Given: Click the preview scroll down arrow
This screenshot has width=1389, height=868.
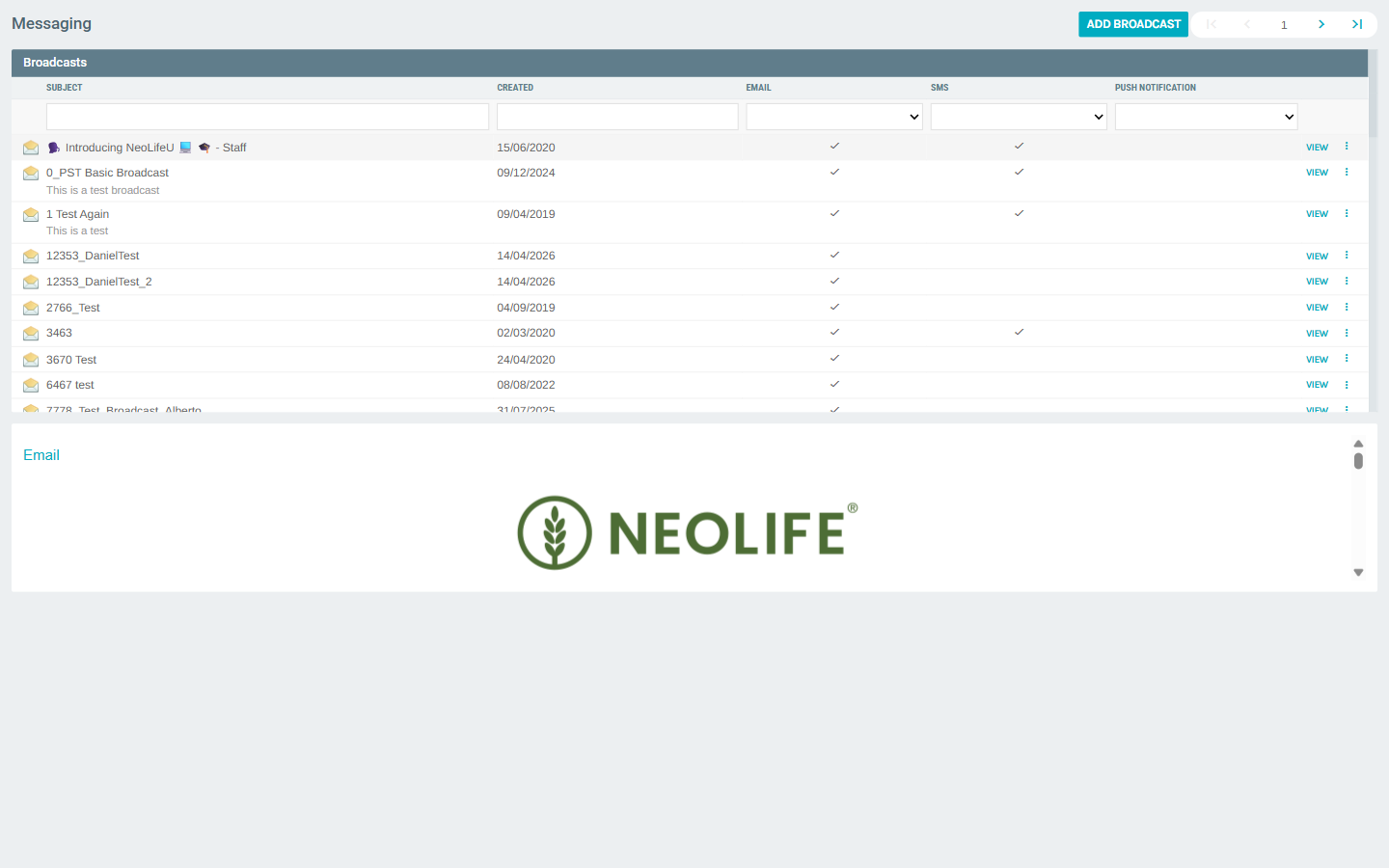Looking at the screenshot, I should (x=1358, y=573).
